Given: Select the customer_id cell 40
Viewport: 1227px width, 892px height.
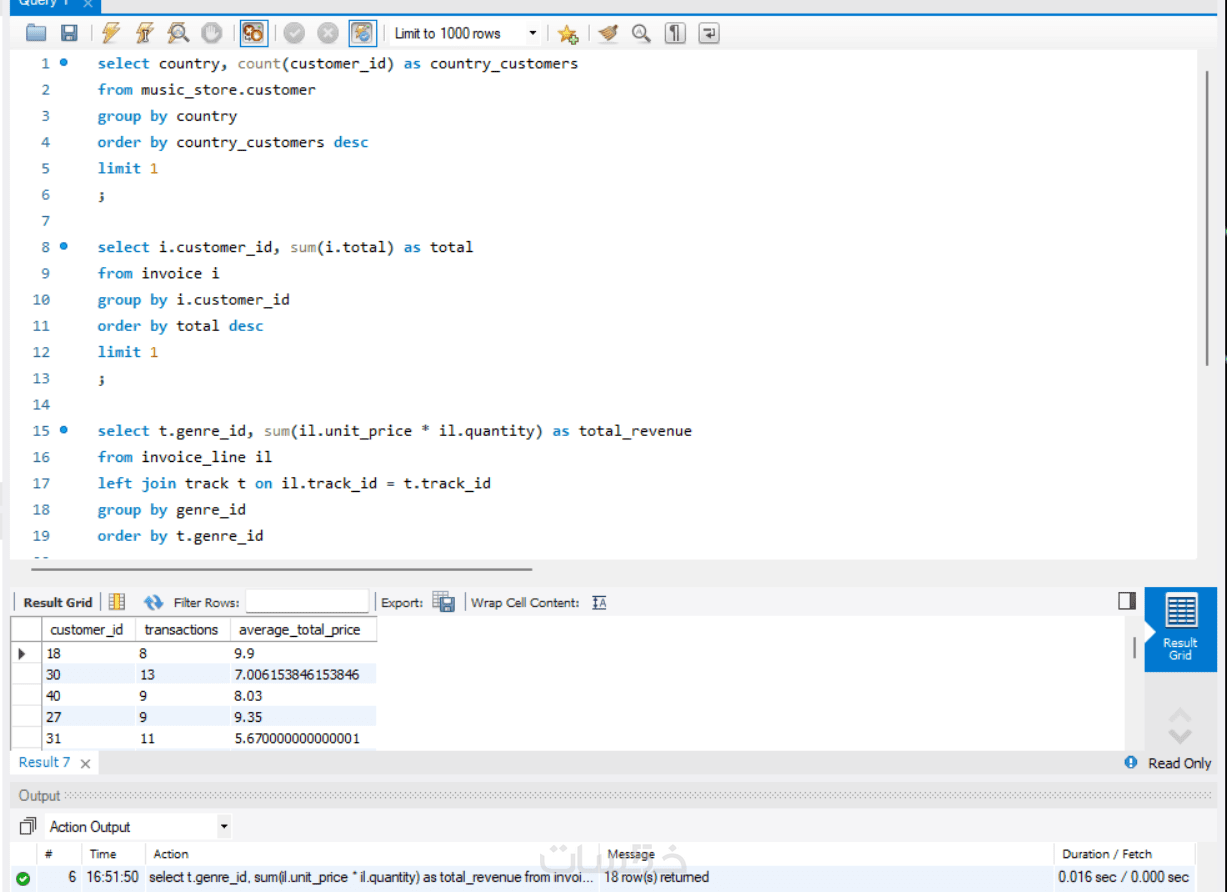Looking at the screenshot, I should pos(90,696).
